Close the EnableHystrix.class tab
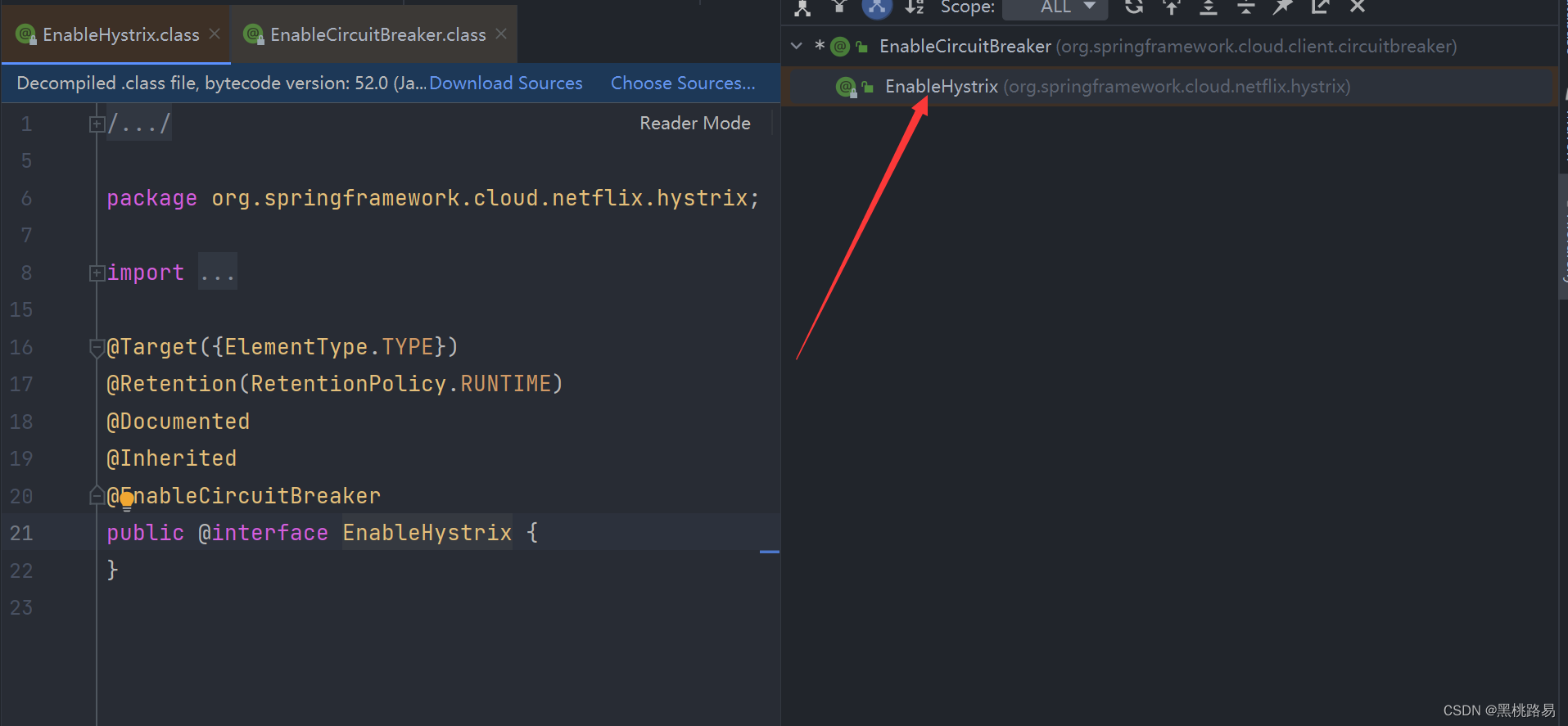1568x726 pixels. pos(215,34)
